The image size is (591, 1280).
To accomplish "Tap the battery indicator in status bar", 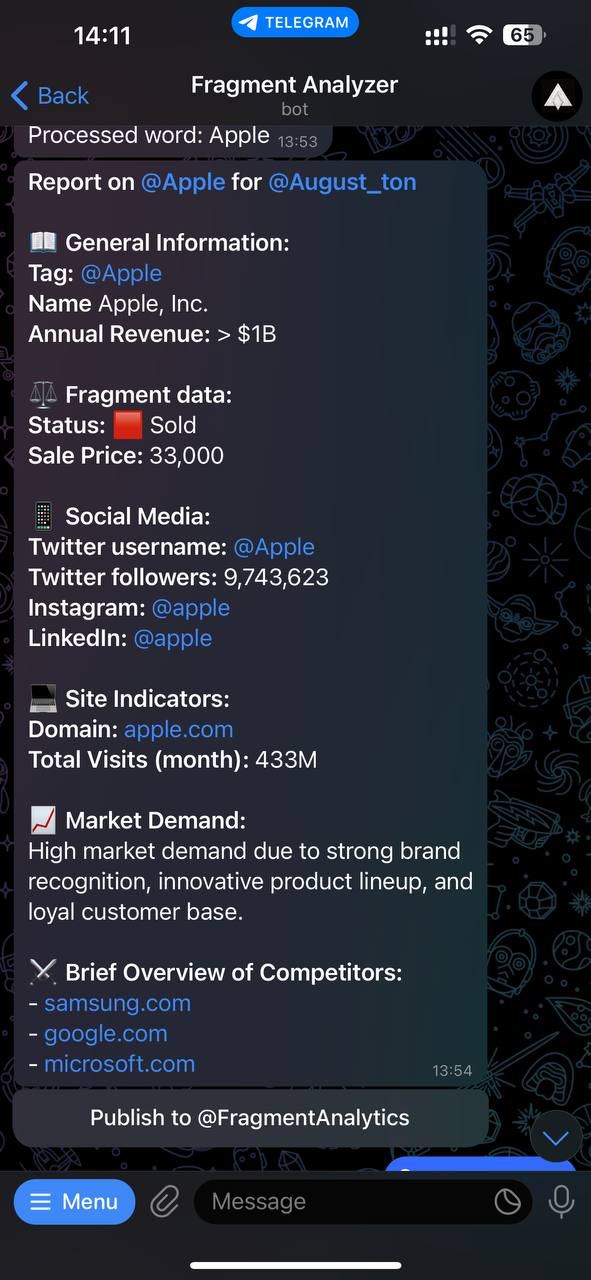I will pos(524,35).
